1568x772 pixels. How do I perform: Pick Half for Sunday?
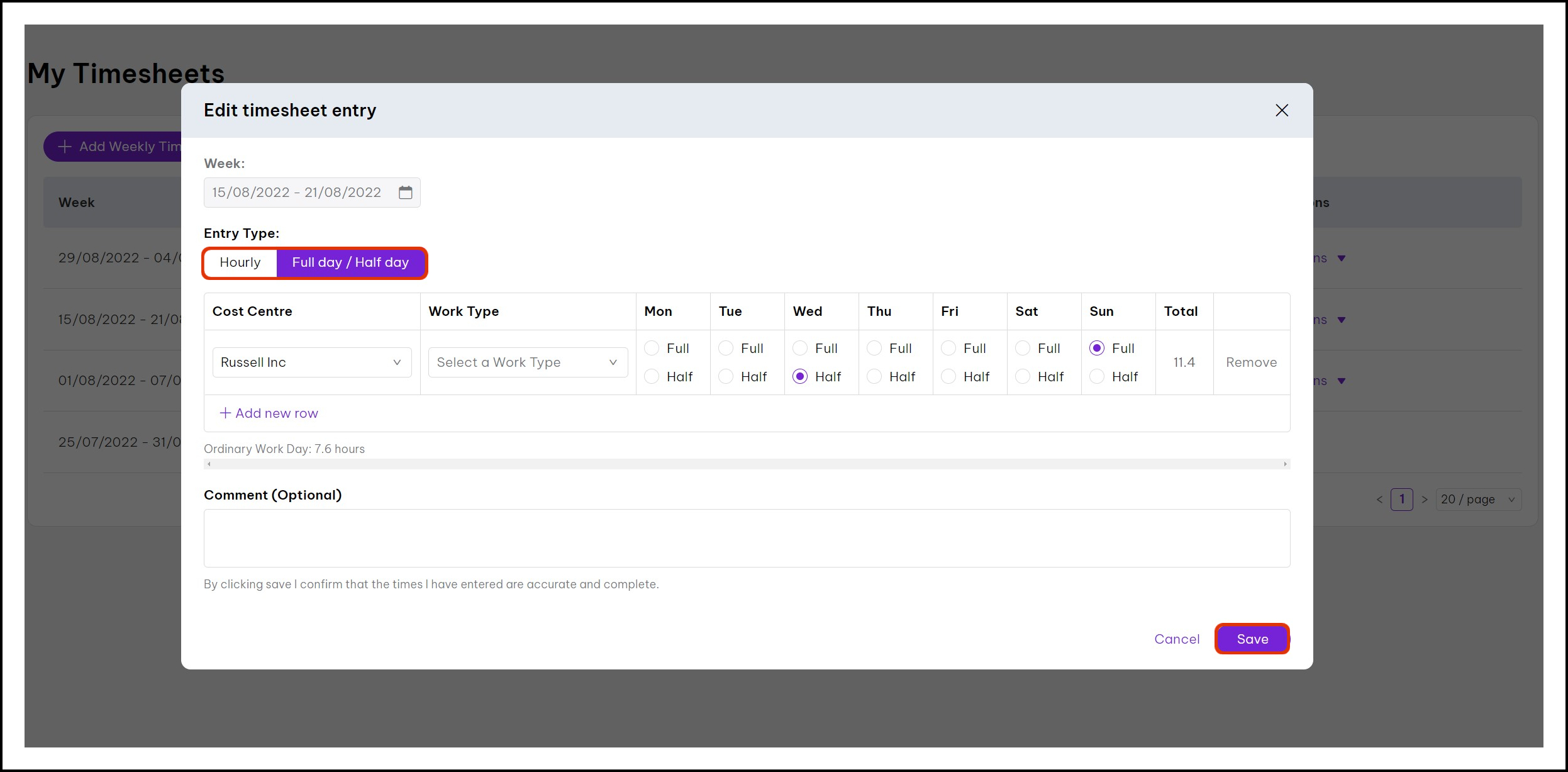point(1097,377)
